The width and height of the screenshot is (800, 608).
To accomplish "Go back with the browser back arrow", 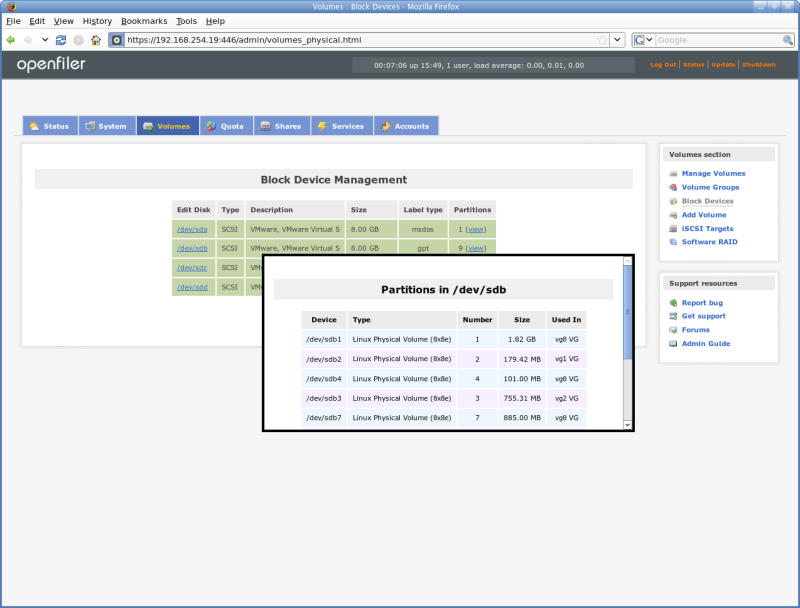I will pos(11,40).
